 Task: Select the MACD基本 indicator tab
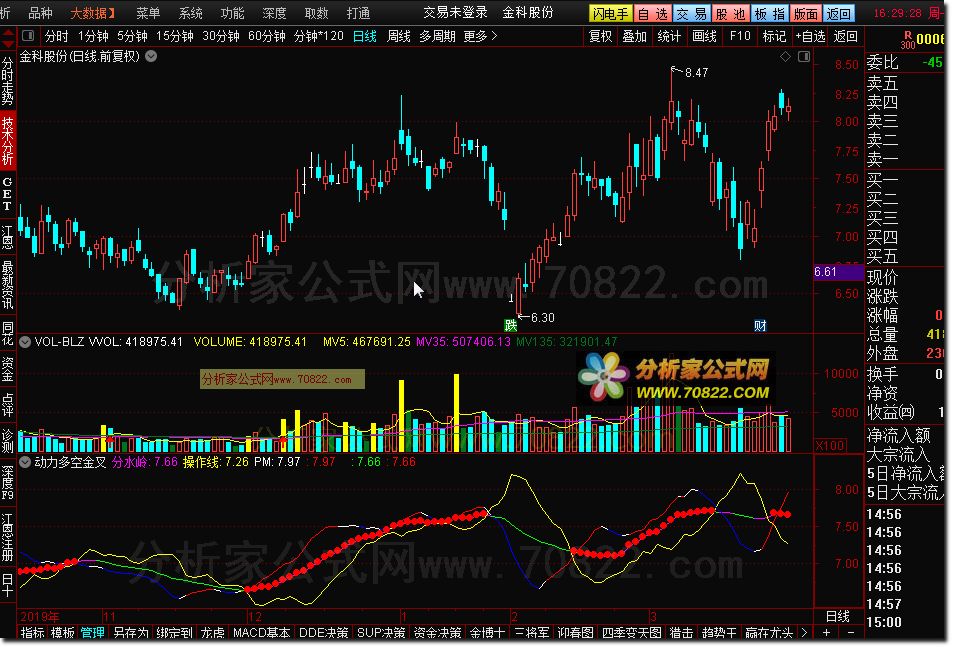tap(261, 632)
